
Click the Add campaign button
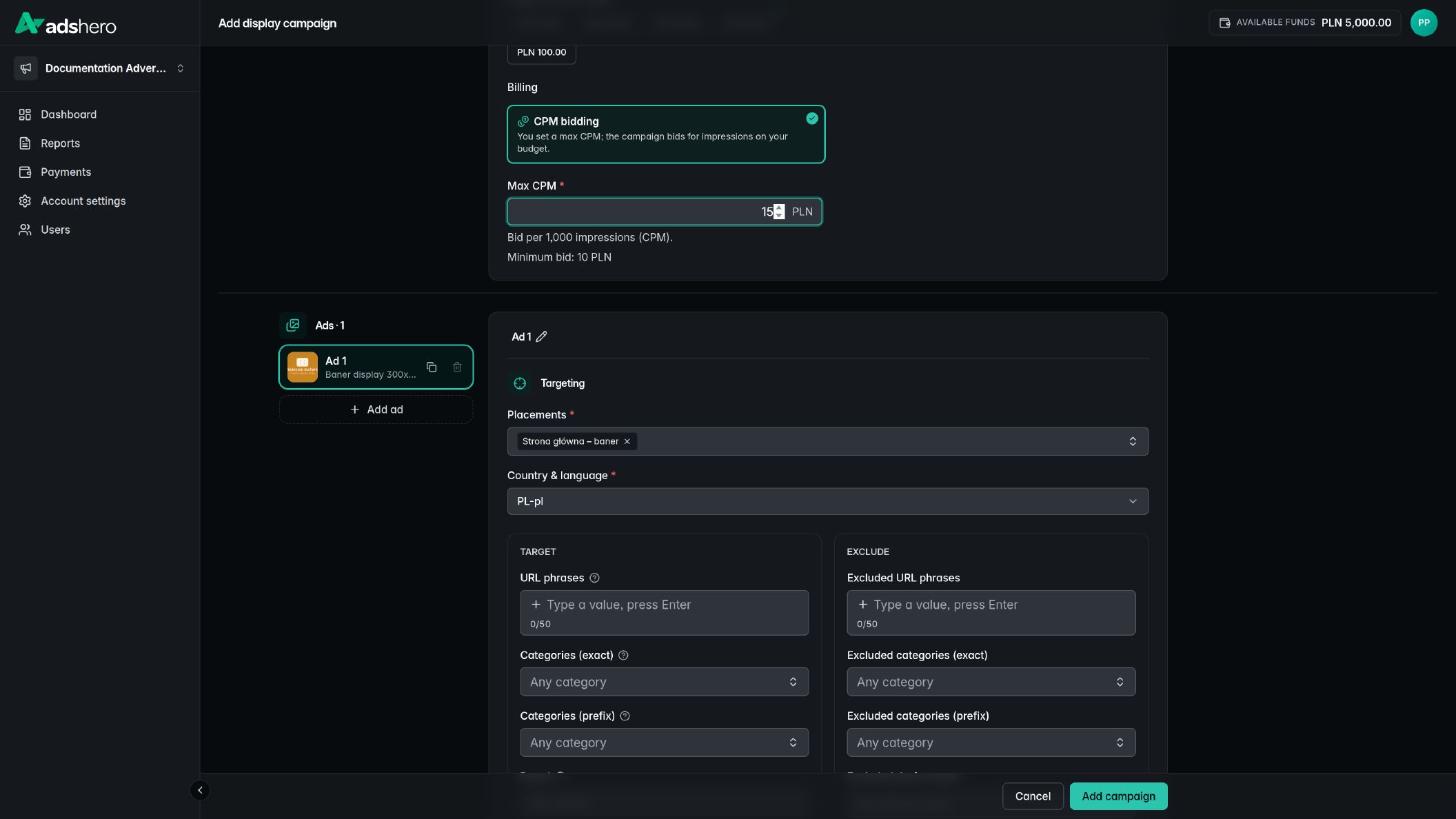[x=1118, y=796]
